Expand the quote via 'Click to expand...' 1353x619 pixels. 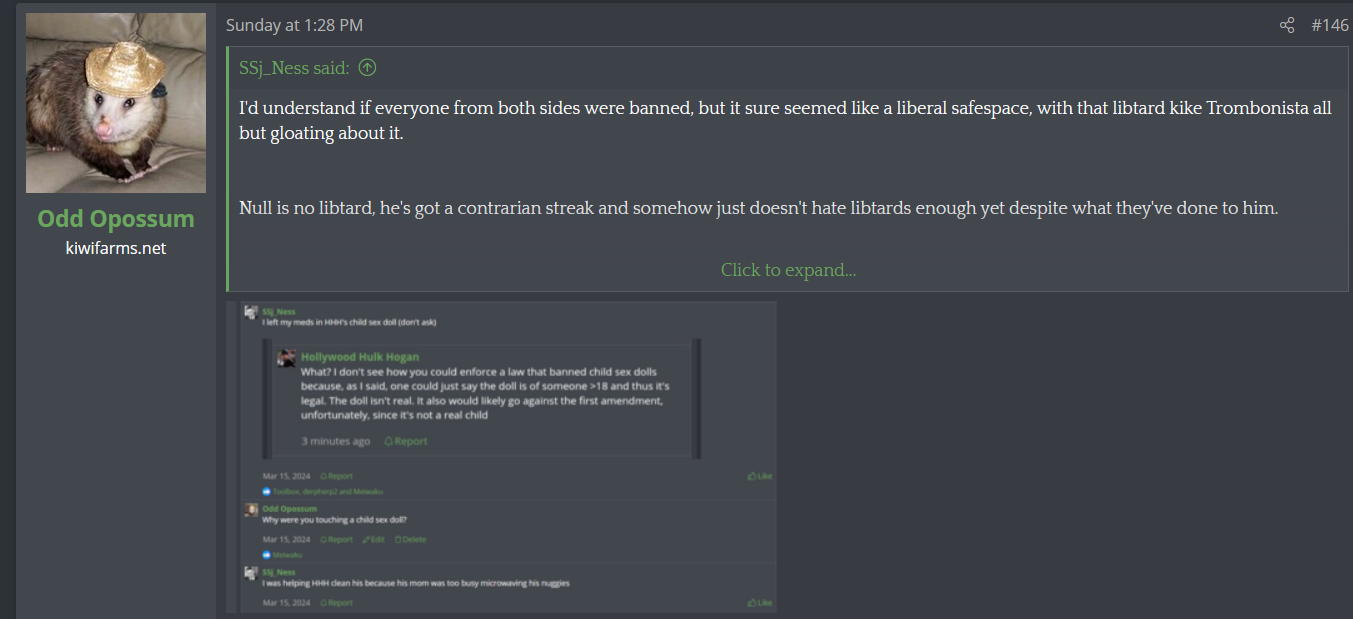(788, 270)
